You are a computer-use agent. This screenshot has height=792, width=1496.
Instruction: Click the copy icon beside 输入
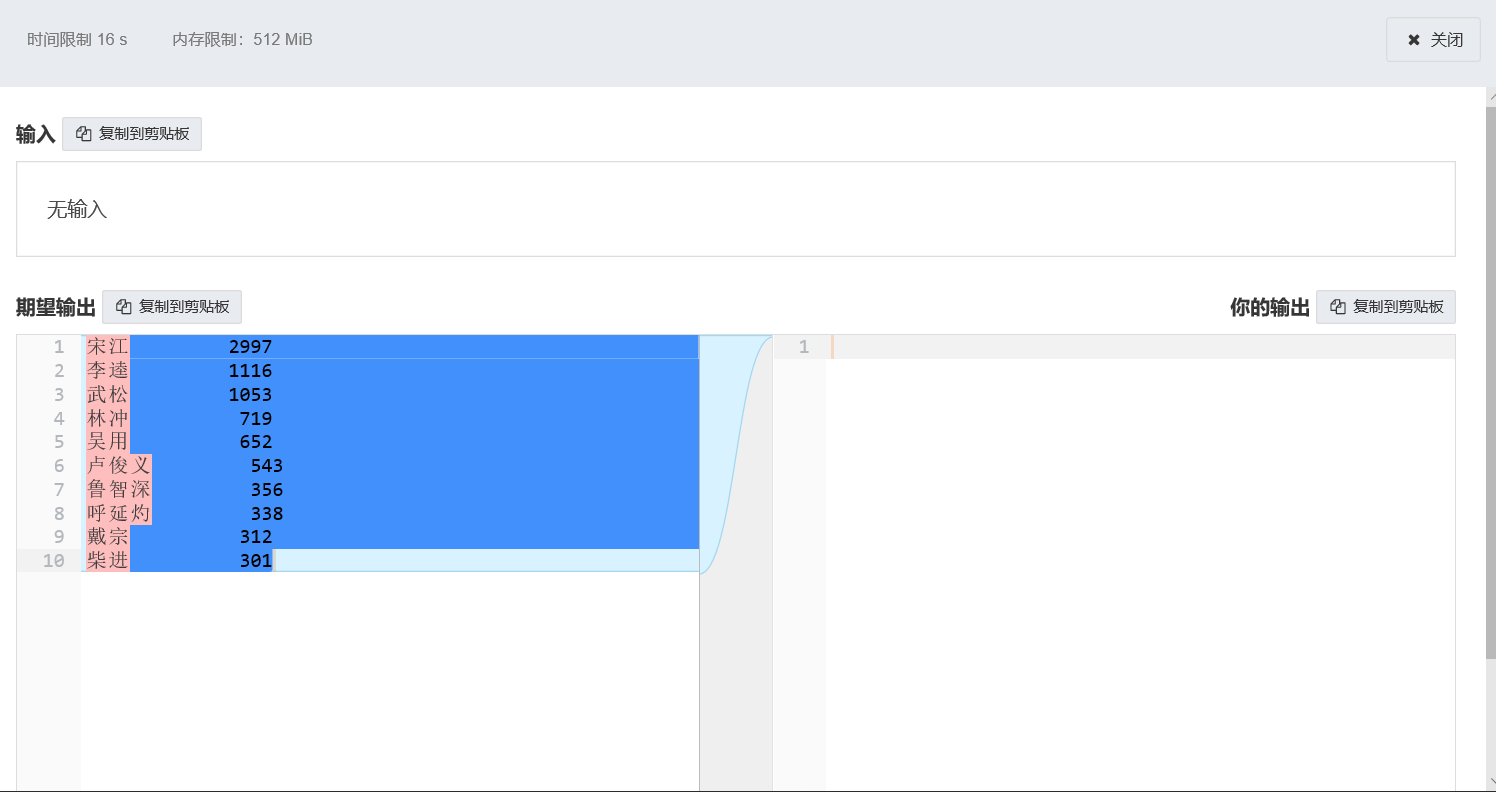pos(84,134)
